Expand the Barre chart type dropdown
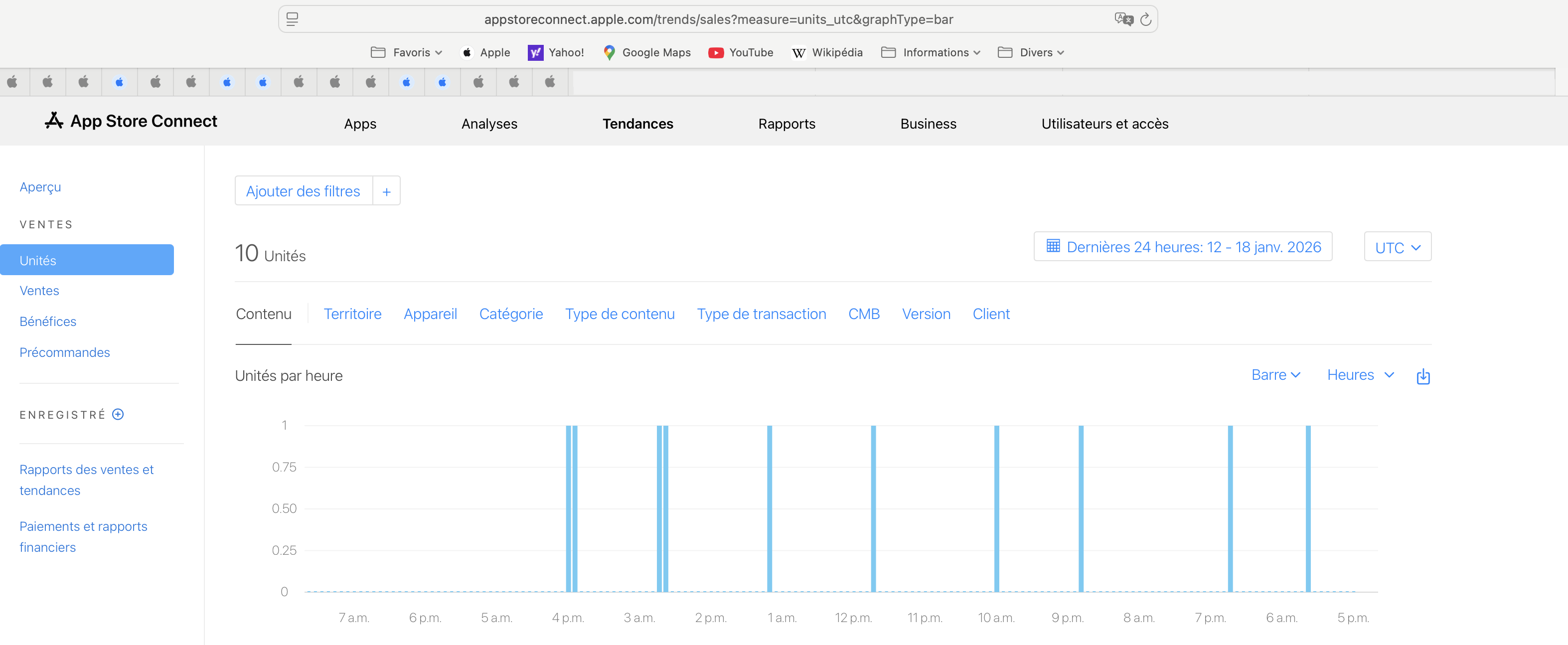This screenshot has height=645, width=1568. (1275, 375)
